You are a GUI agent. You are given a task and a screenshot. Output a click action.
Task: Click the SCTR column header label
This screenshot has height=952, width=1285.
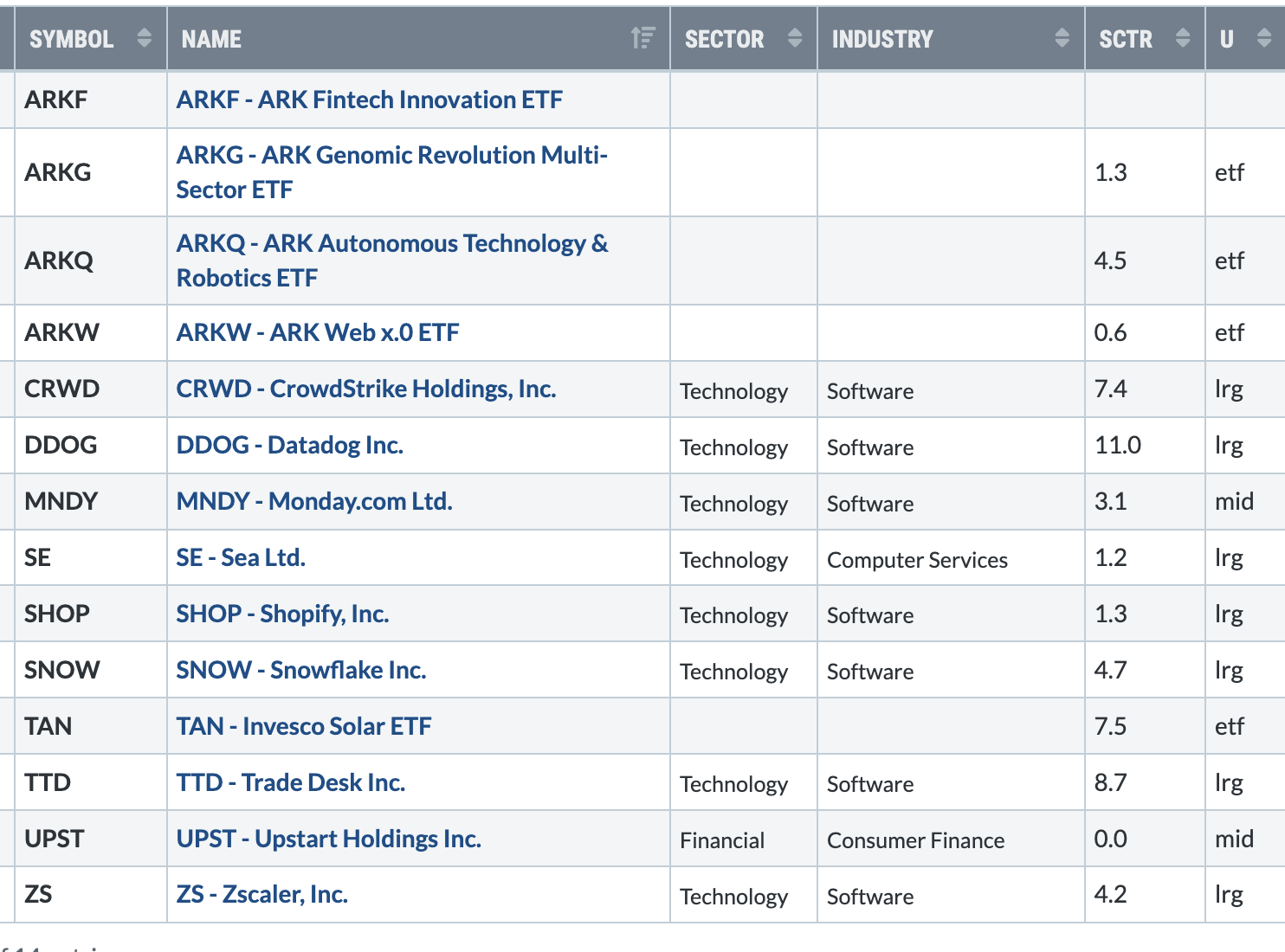(1126, 39)
